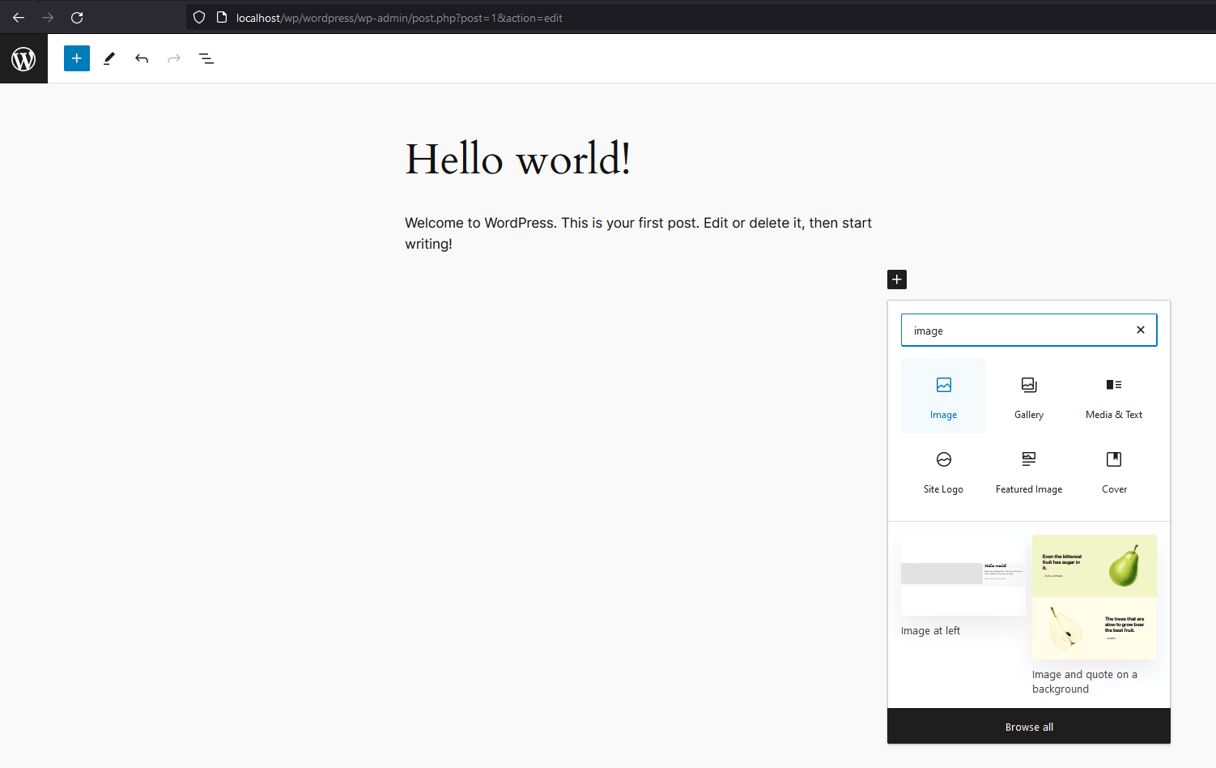Undo the last change
This screenshot has width=1216, height=768.
click(x=141, y=58)
